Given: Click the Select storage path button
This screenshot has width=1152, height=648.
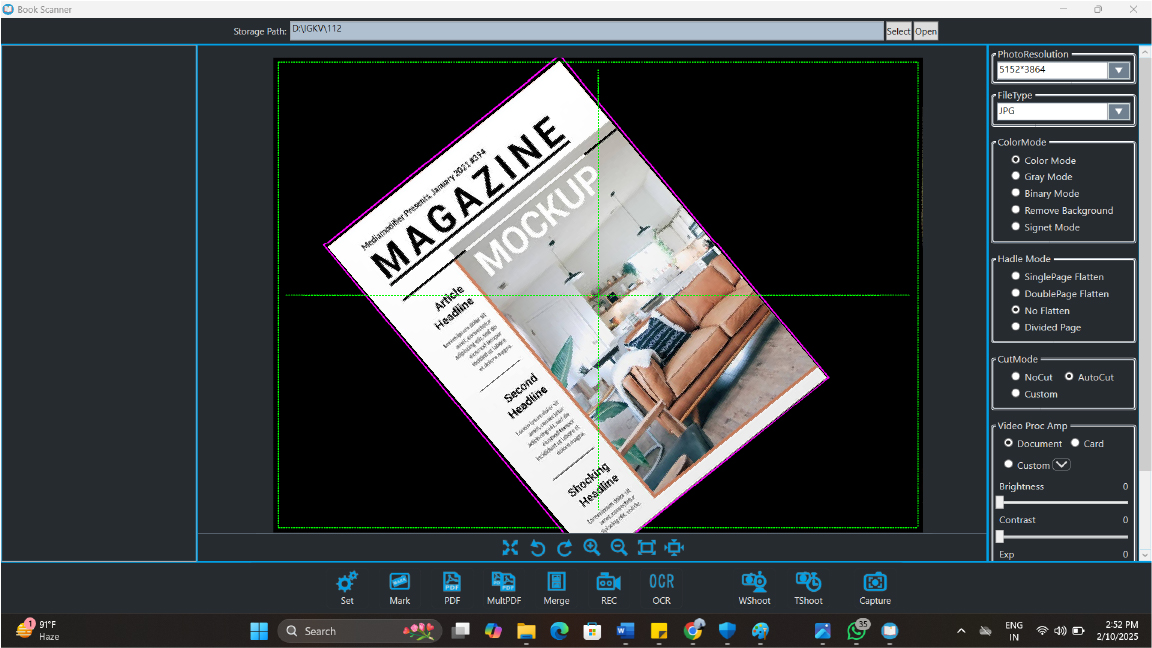Looking at the screenshot, I should pos(898,31).
